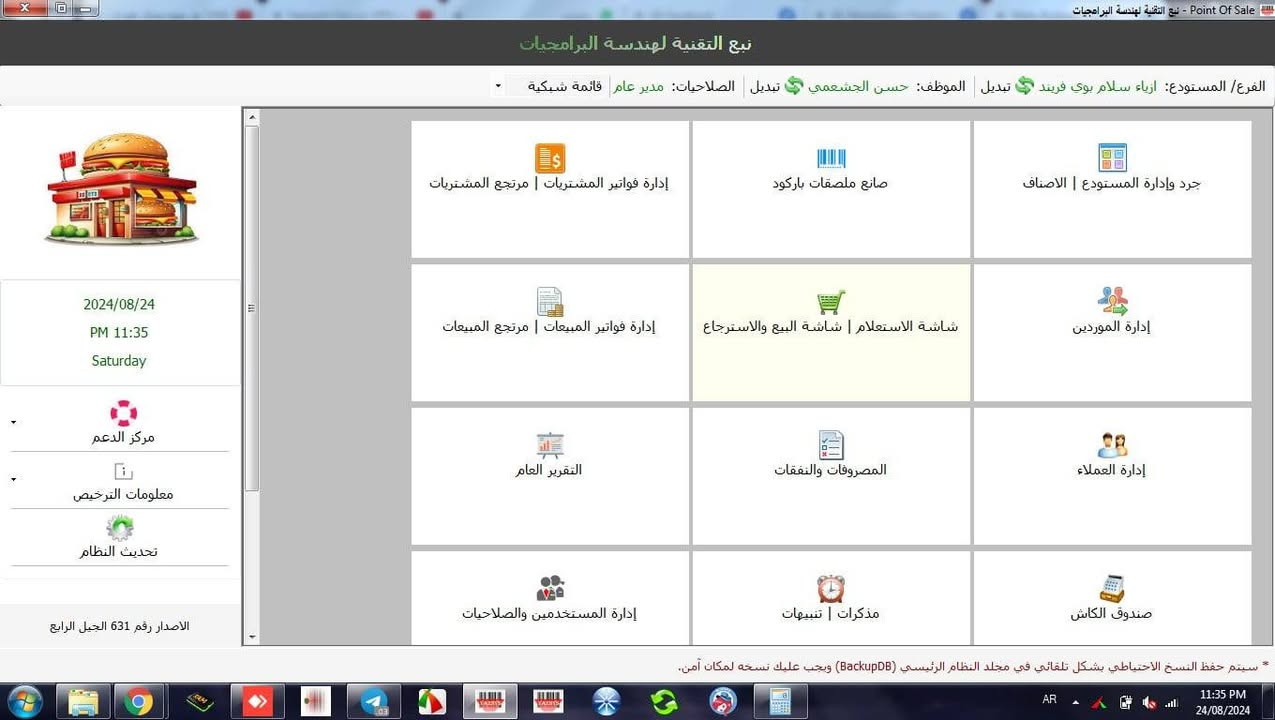Open customers management icon
The image size is (1275, 720).
[1112, 445]
